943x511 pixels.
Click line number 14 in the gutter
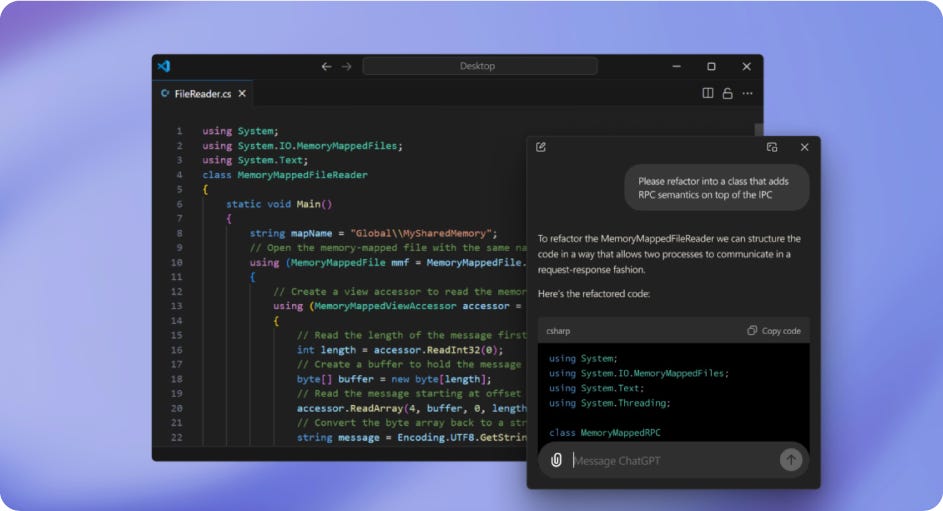(176, 320)
